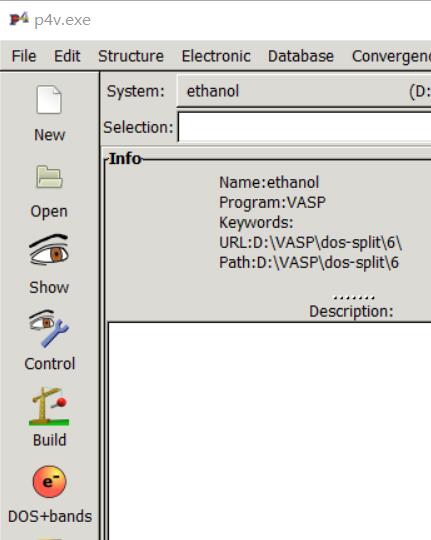This screenshot has height=540, width=431.
Task: Open the DOS+bands electron icon
Action: pos(49,482)
